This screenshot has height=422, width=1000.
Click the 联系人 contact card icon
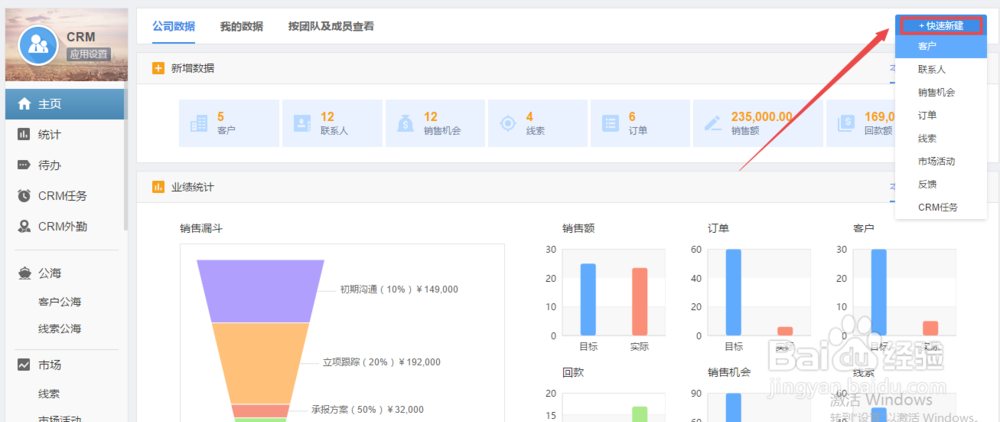pos(302,123)
